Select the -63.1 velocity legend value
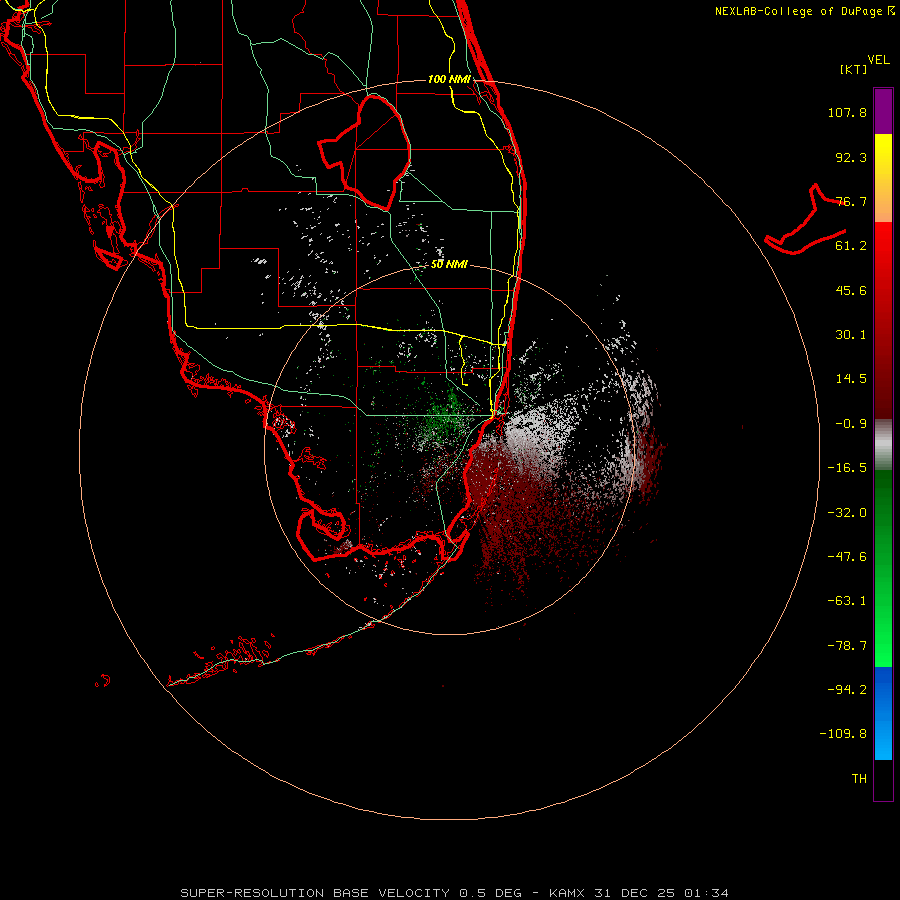Screen dimensions: 900x900 847,601
